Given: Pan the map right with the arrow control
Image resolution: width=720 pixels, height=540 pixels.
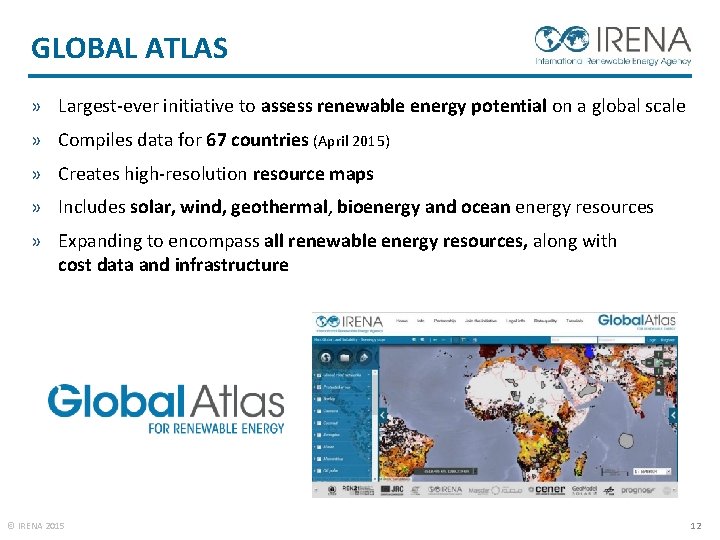Looking at the screenshot, I should coord(667,363).
